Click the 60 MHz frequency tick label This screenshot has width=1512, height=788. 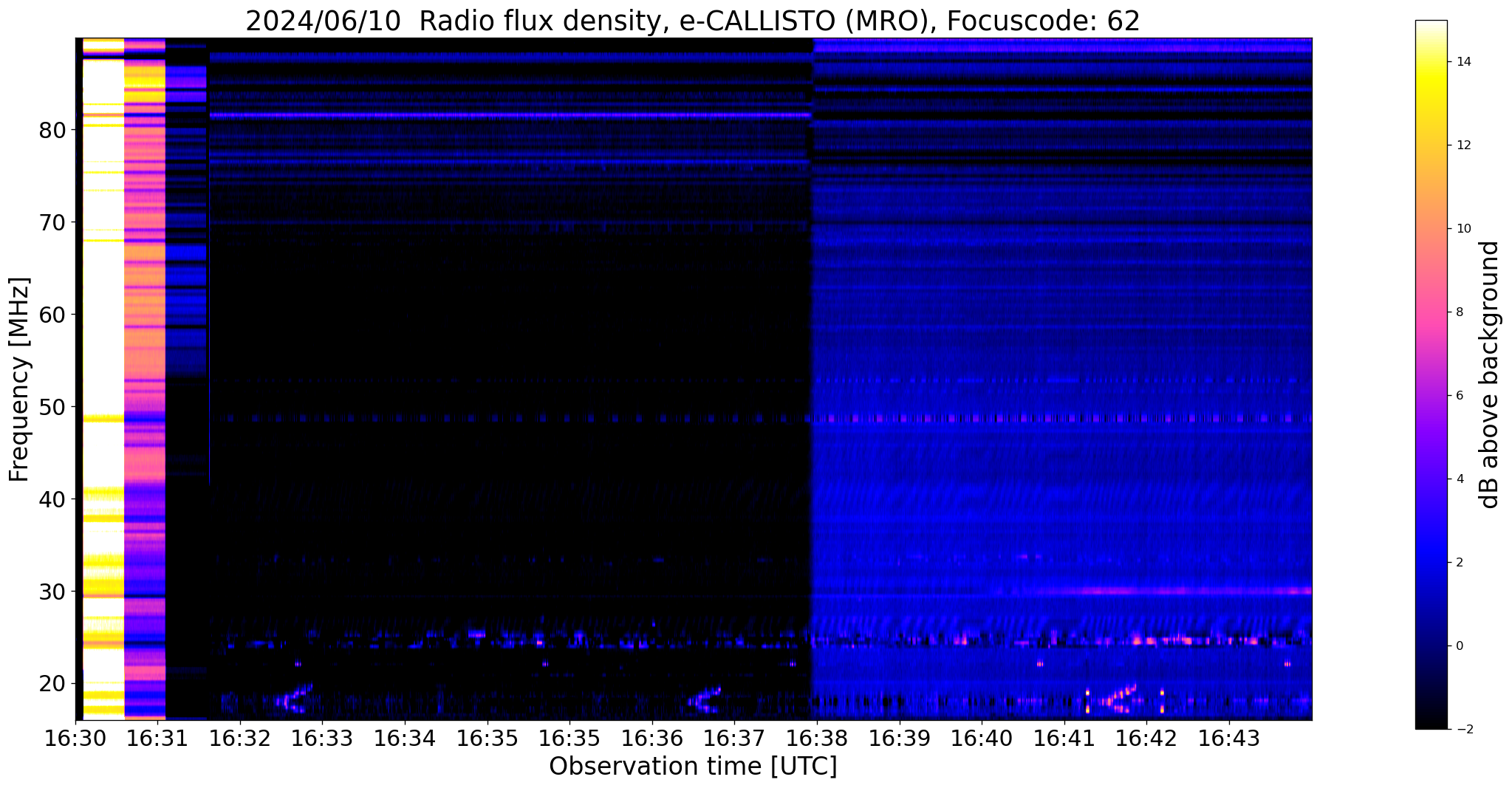[51, 315]
